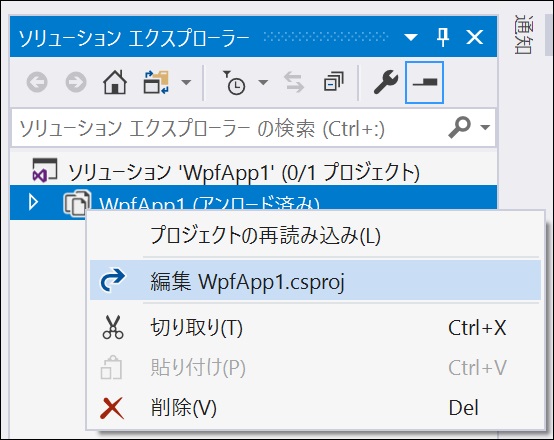Screen dimensions: 554x440
Task: Choose 編集 WpfApp1.csproj menu entry
Action: [315, 280]
